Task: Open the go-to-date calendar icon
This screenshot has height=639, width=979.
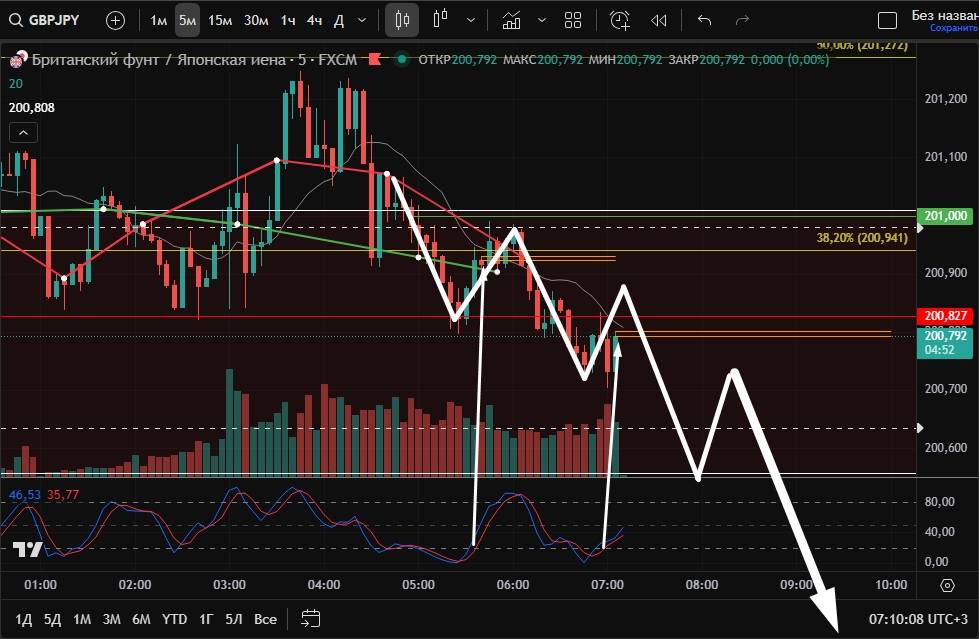Action: [310, 619]
